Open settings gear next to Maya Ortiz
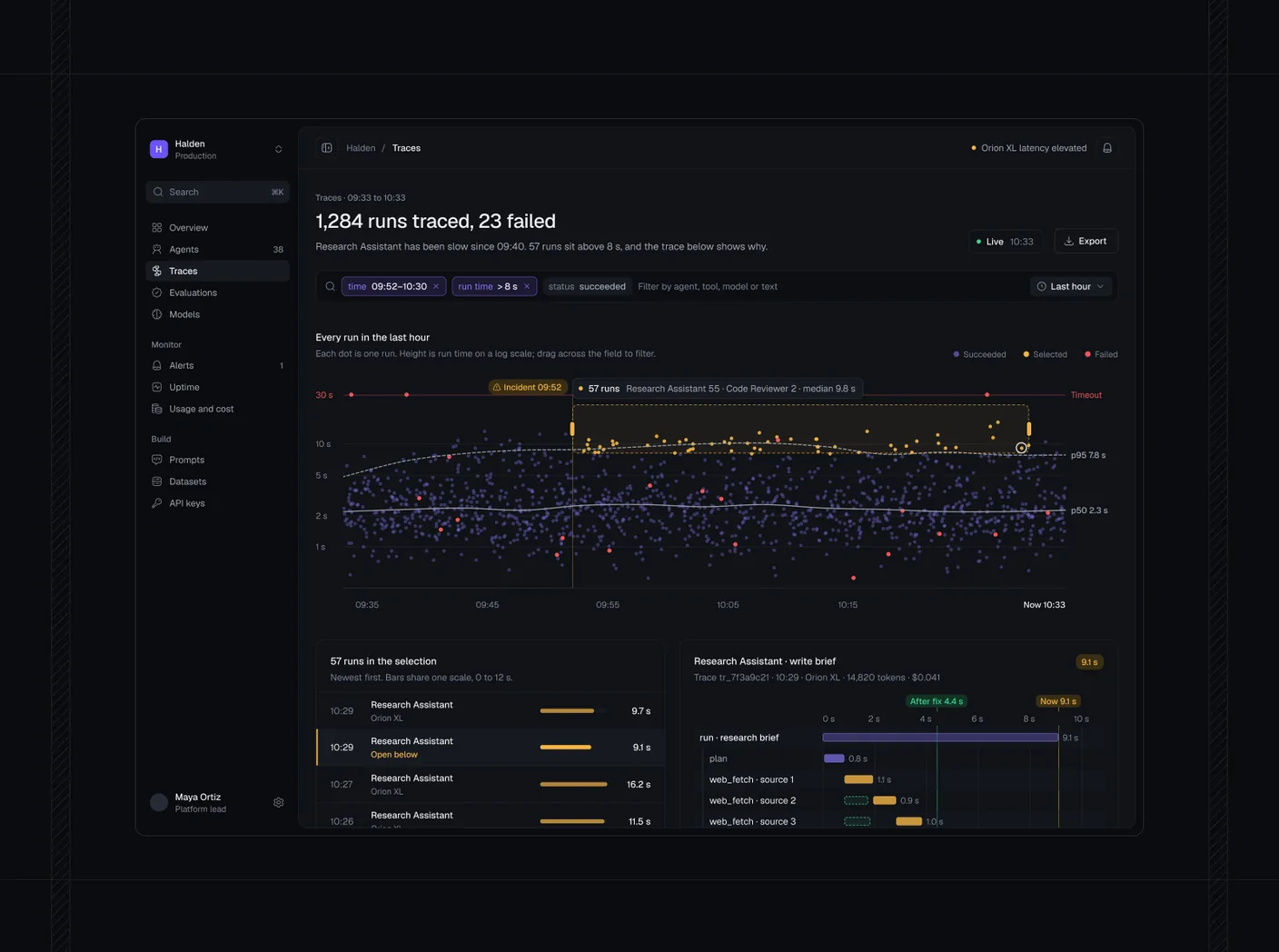Image resolution: width=1279 pixels, height=952 pixels. coord(279,803)
